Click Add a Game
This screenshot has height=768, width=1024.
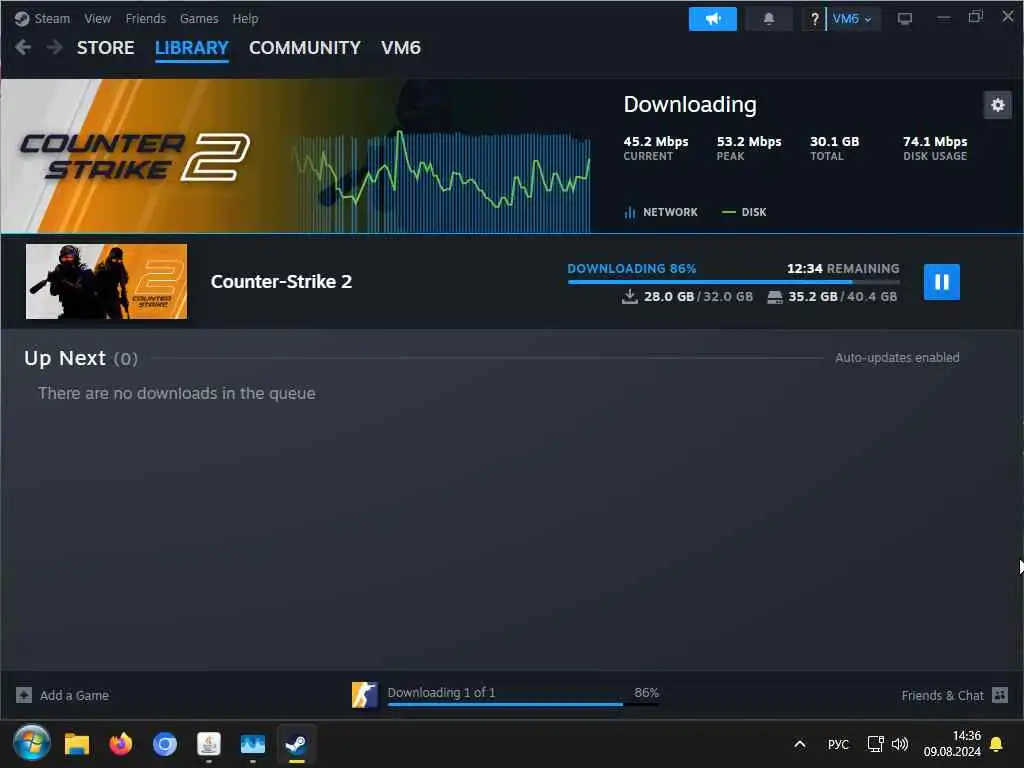pos(74,696)
